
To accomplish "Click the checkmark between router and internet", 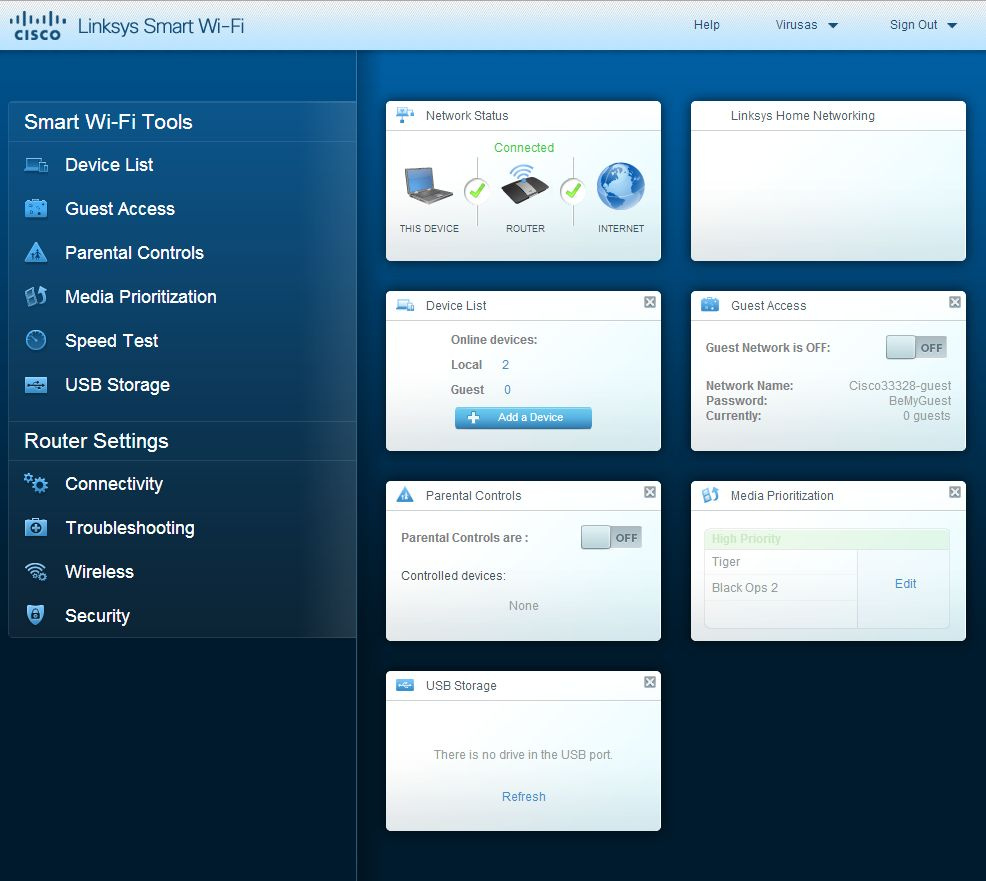I will pyautogui.click(x=573, y=191).
